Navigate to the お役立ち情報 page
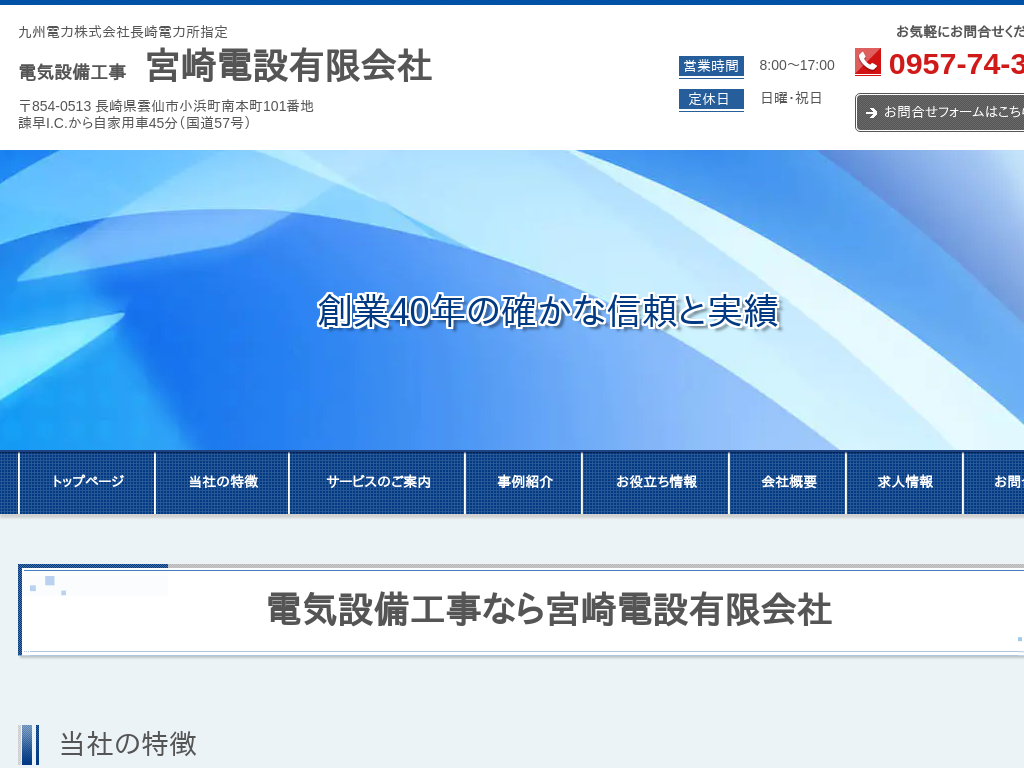Viewport: 1024px width, 768px height. (x=656, y=482)
